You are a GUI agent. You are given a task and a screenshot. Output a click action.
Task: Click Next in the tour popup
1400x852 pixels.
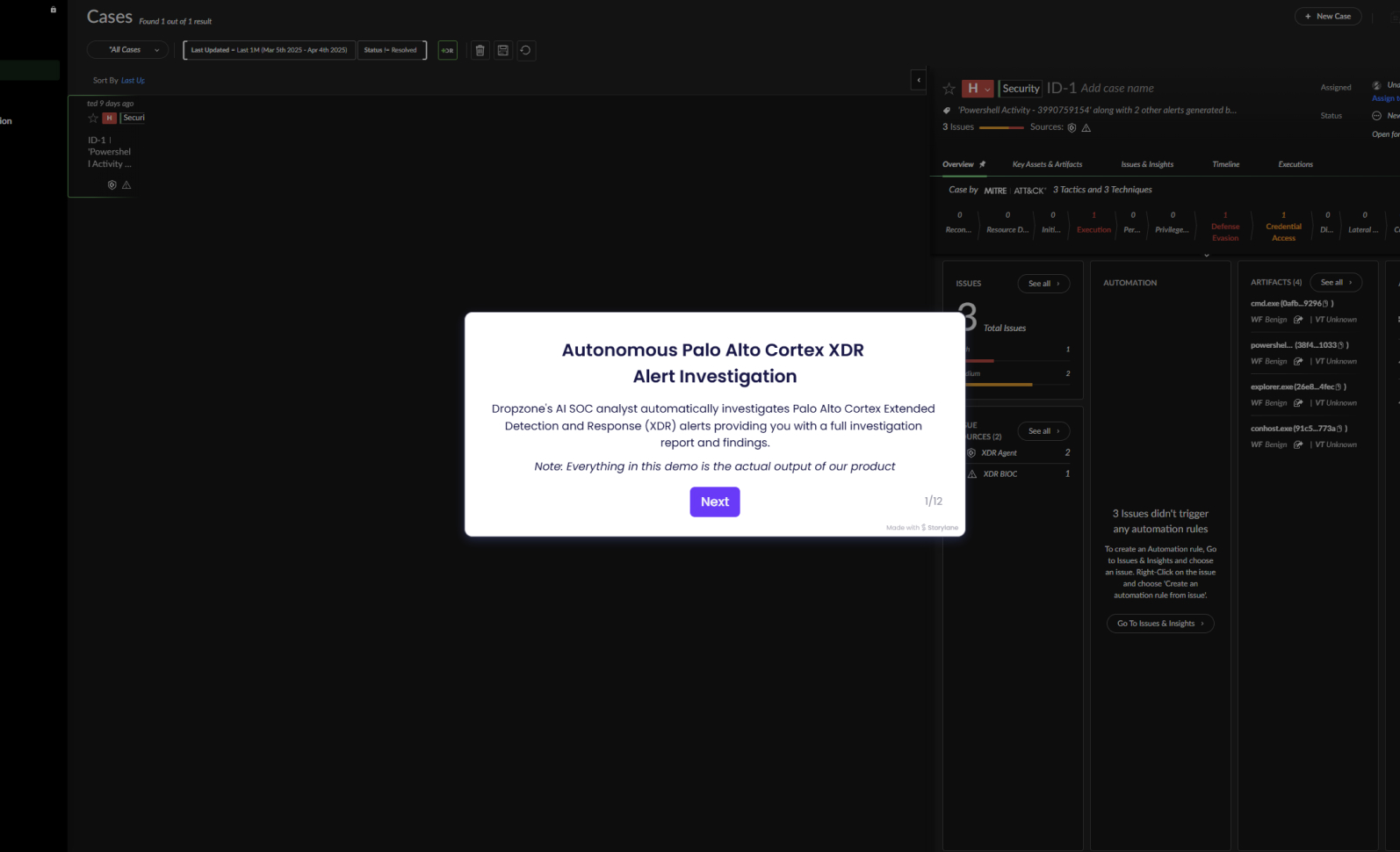click(714, 502)
